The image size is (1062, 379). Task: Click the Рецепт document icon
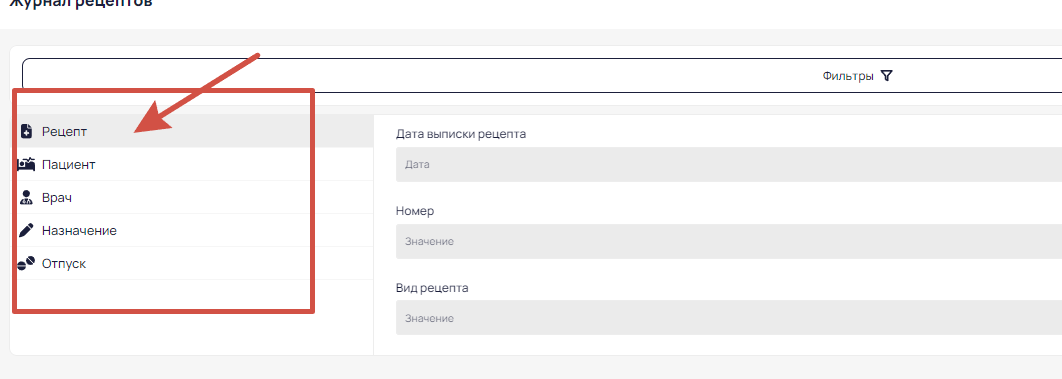(26, 131)
